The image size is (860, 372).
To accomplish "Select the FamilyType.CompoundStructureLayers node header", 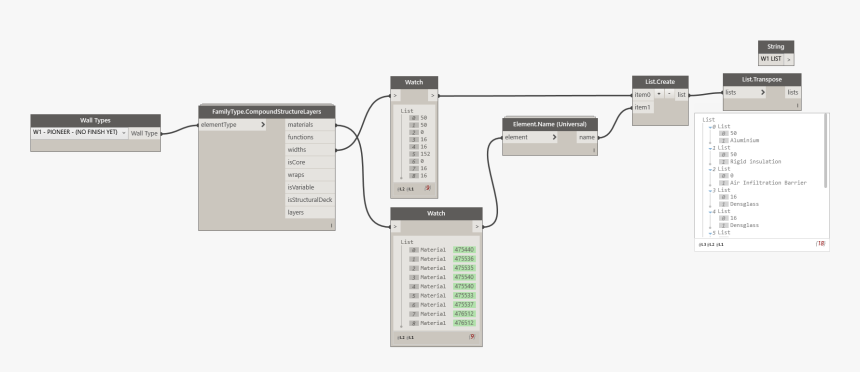I will point(267,112).
